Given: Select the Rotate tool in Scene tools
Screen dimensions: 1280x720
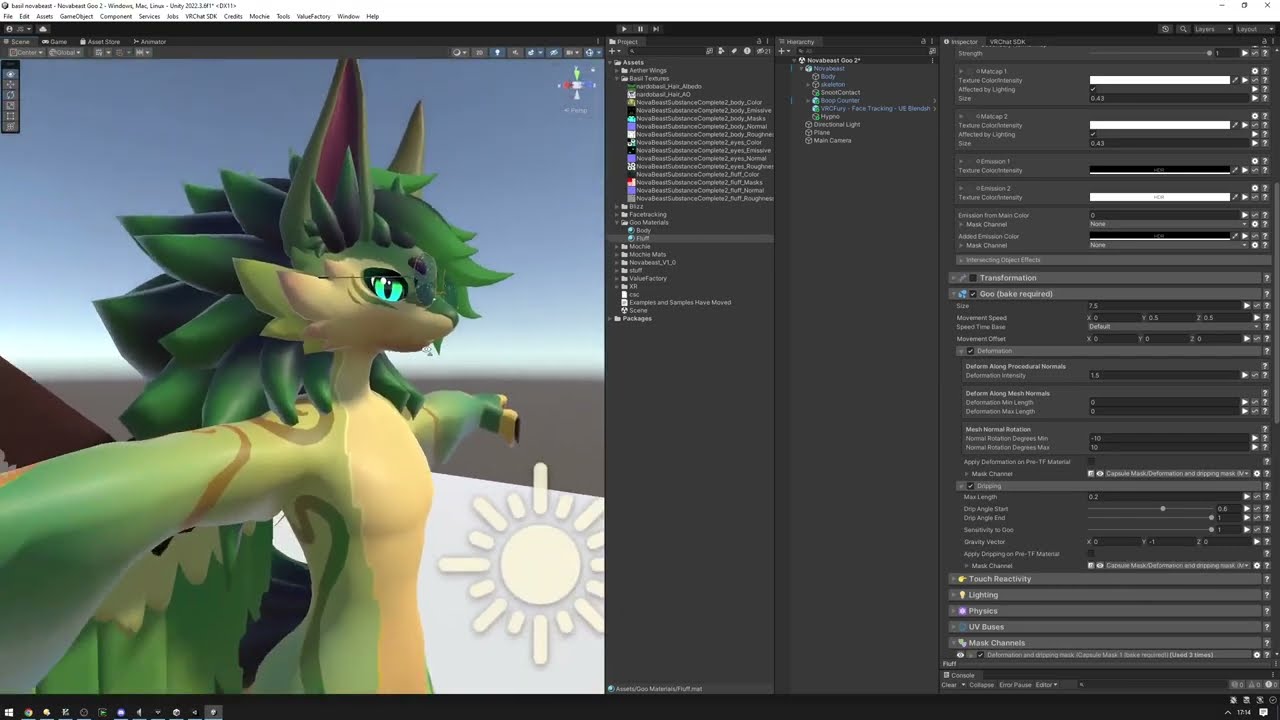Looking at the screenshot, I should [x=11, y=96].
